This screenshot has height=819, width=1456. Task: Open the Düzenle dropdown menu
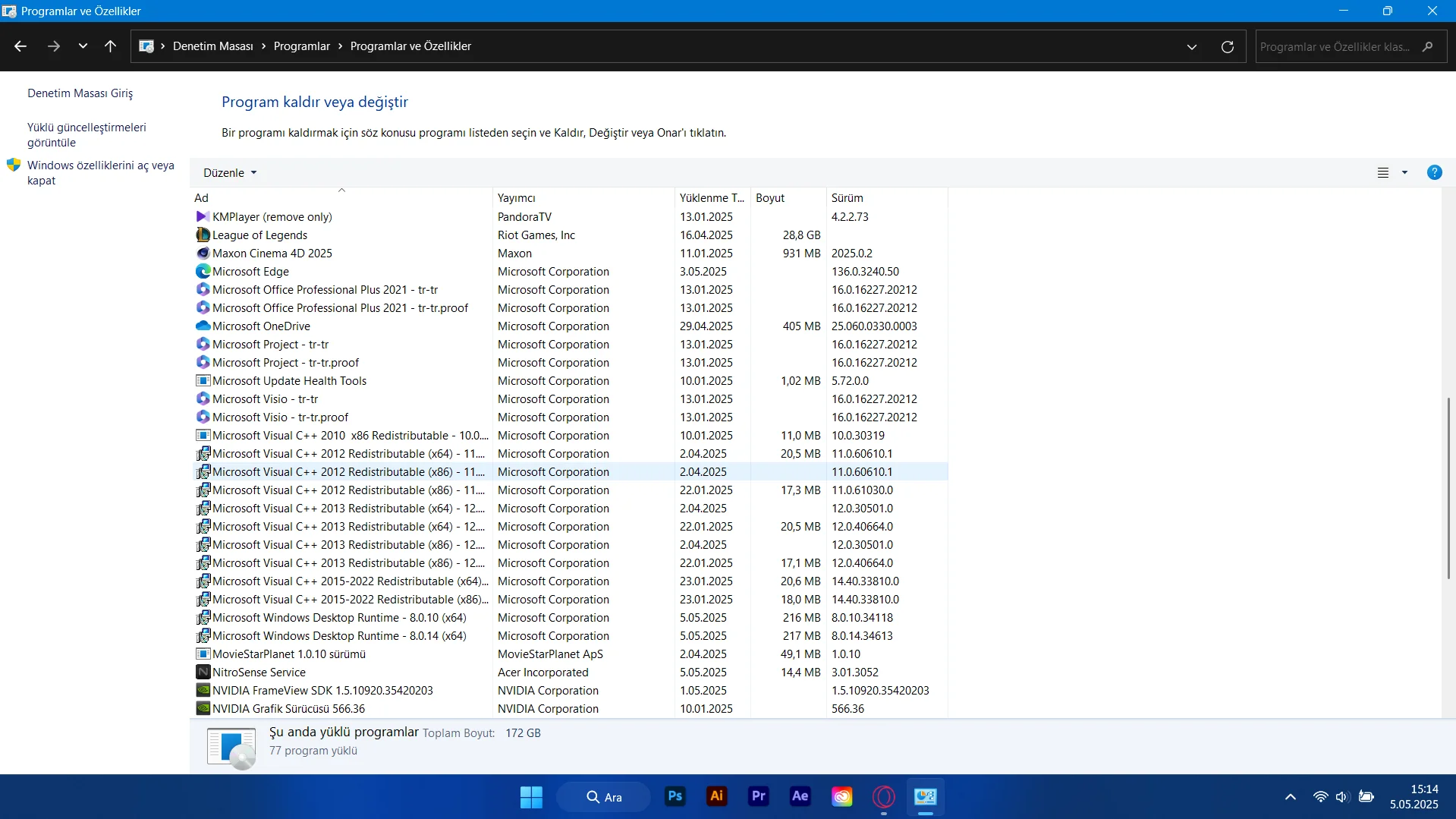[229, 172]
